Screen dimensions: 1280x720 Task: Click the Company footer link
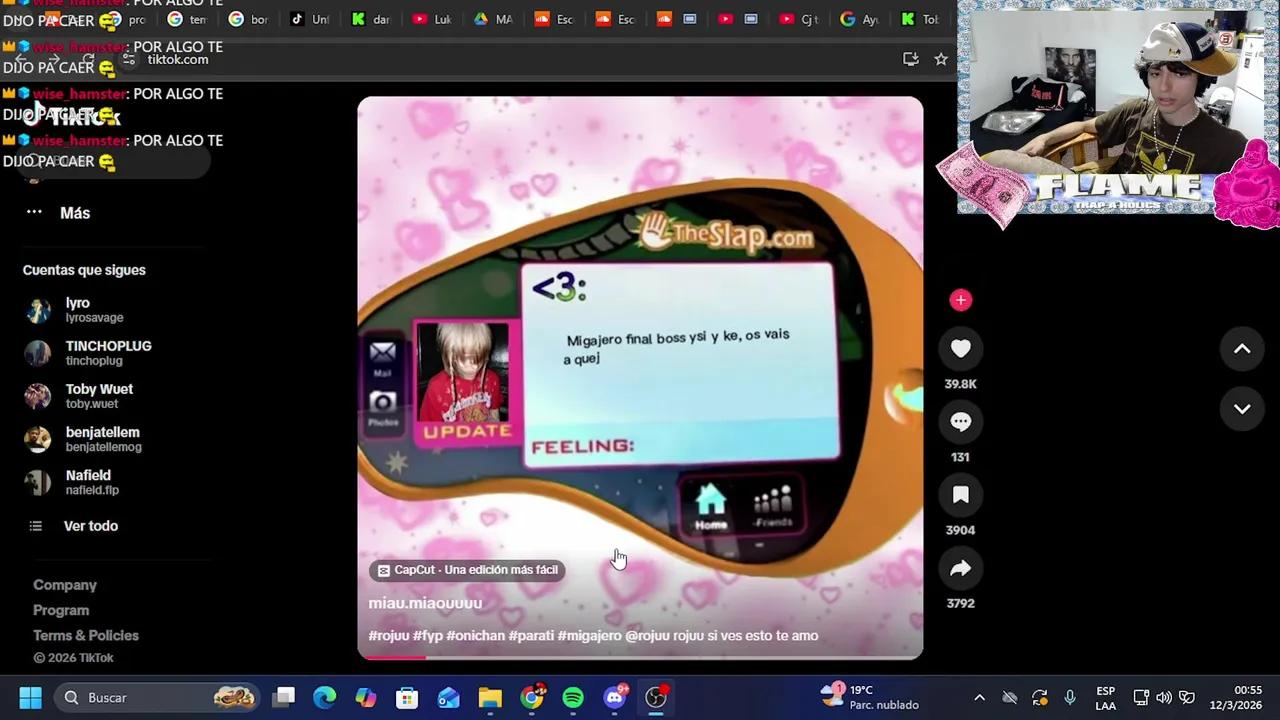(65, 585)
